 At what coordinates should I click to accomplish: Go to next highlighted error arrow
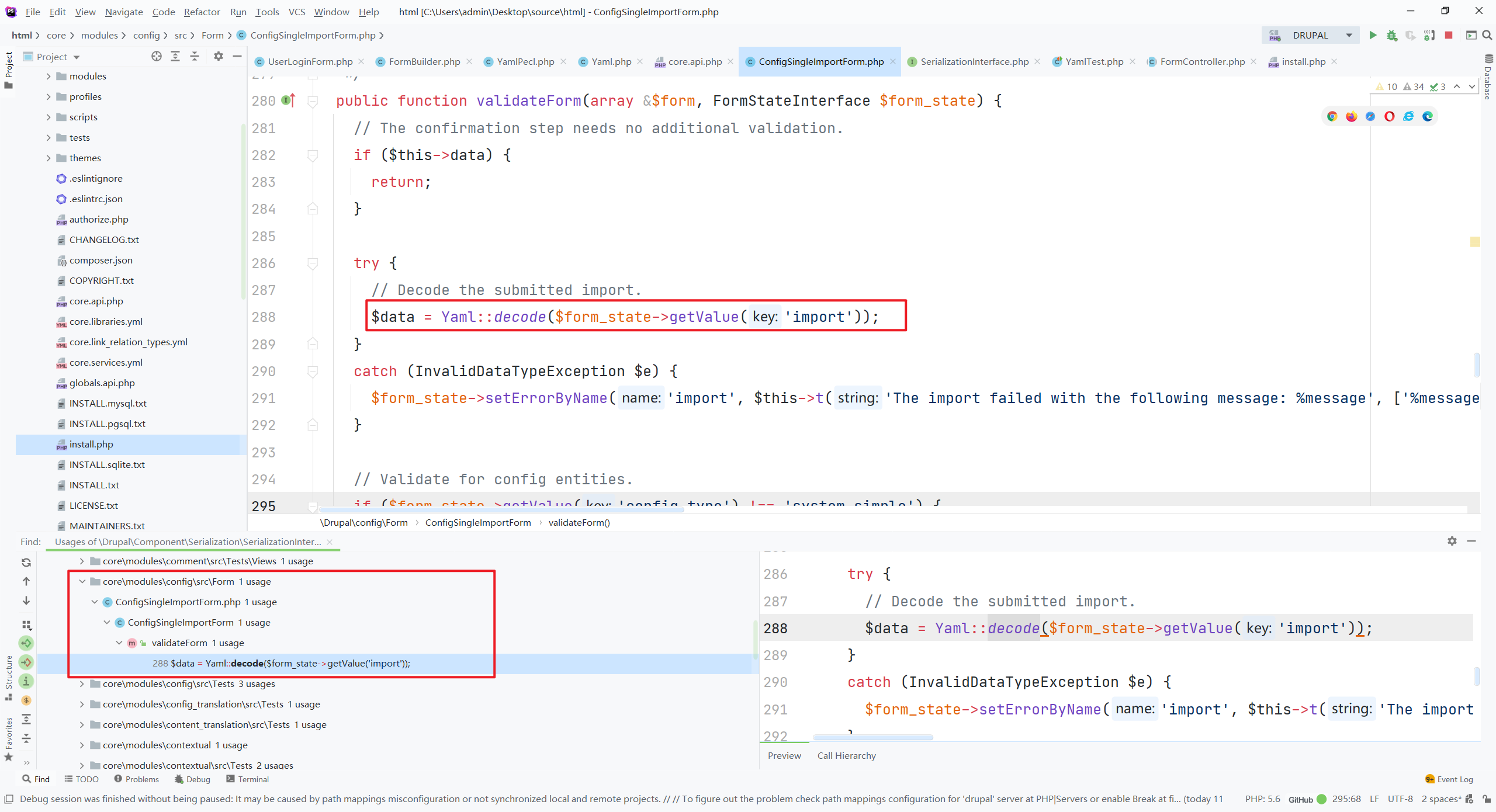click(x=1471, y=86)
